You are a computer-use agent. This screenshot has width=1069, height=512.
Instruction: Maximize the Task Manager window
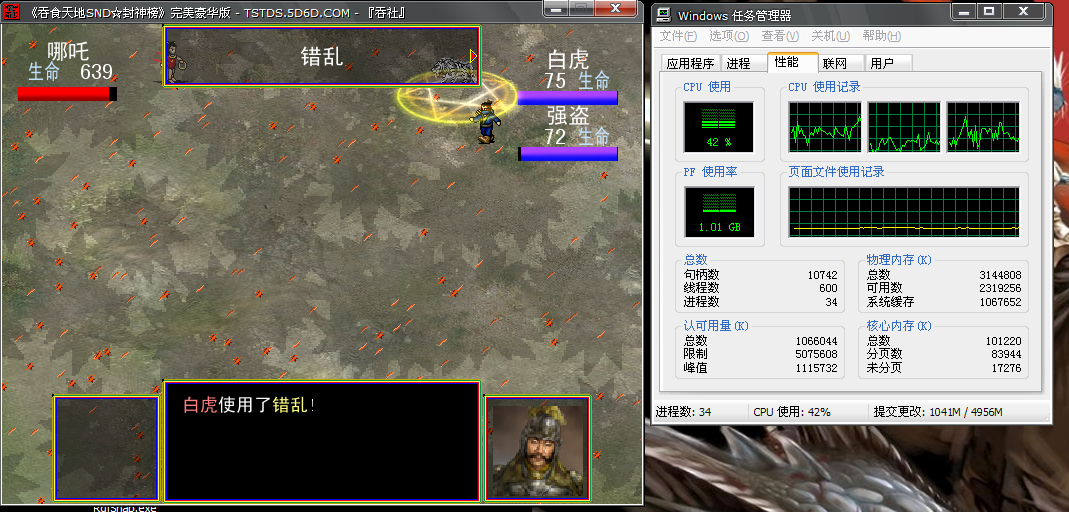[x=989, y=12]
